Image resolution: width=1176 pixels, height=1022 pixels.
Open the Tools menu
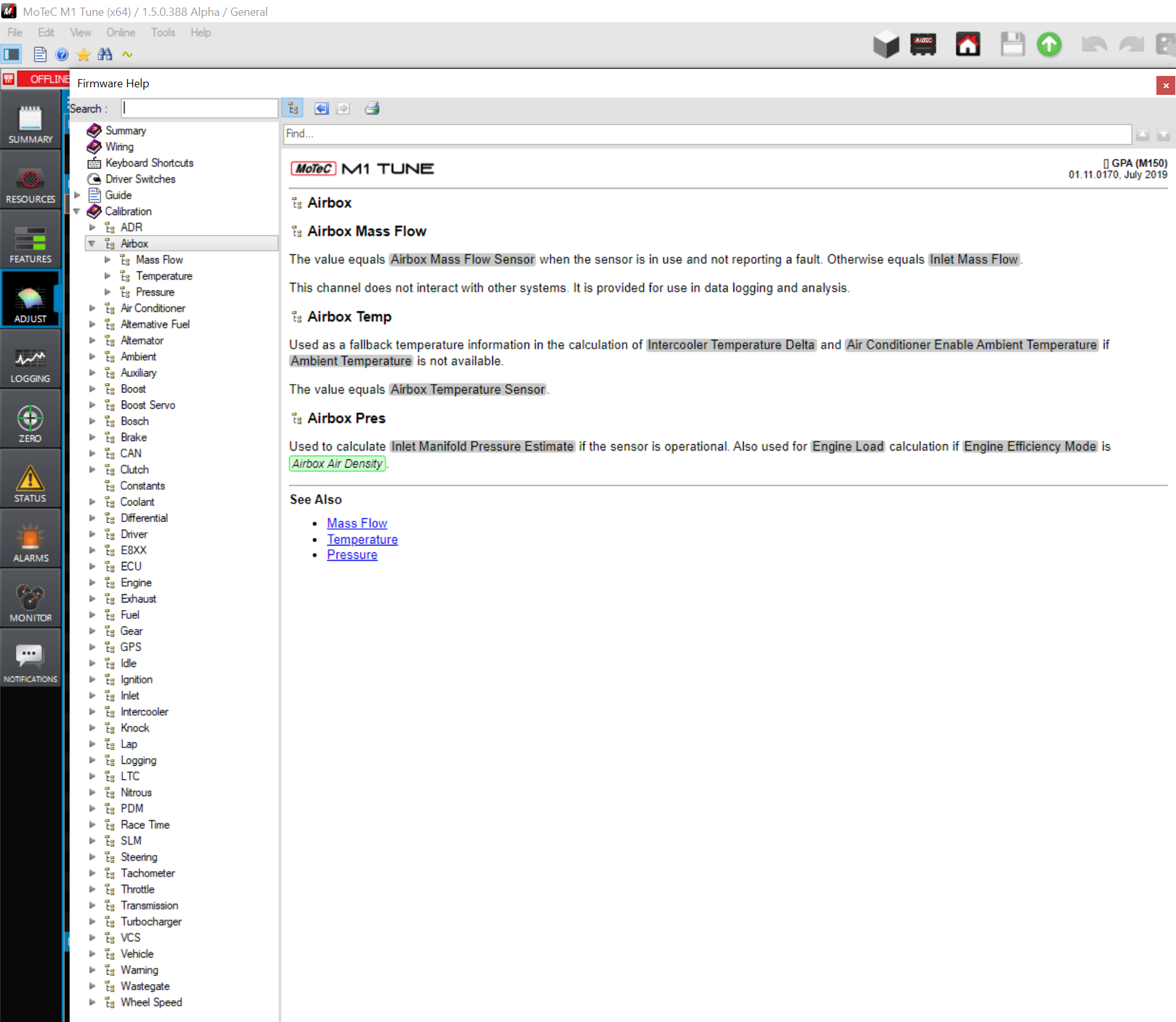[163, 32]
